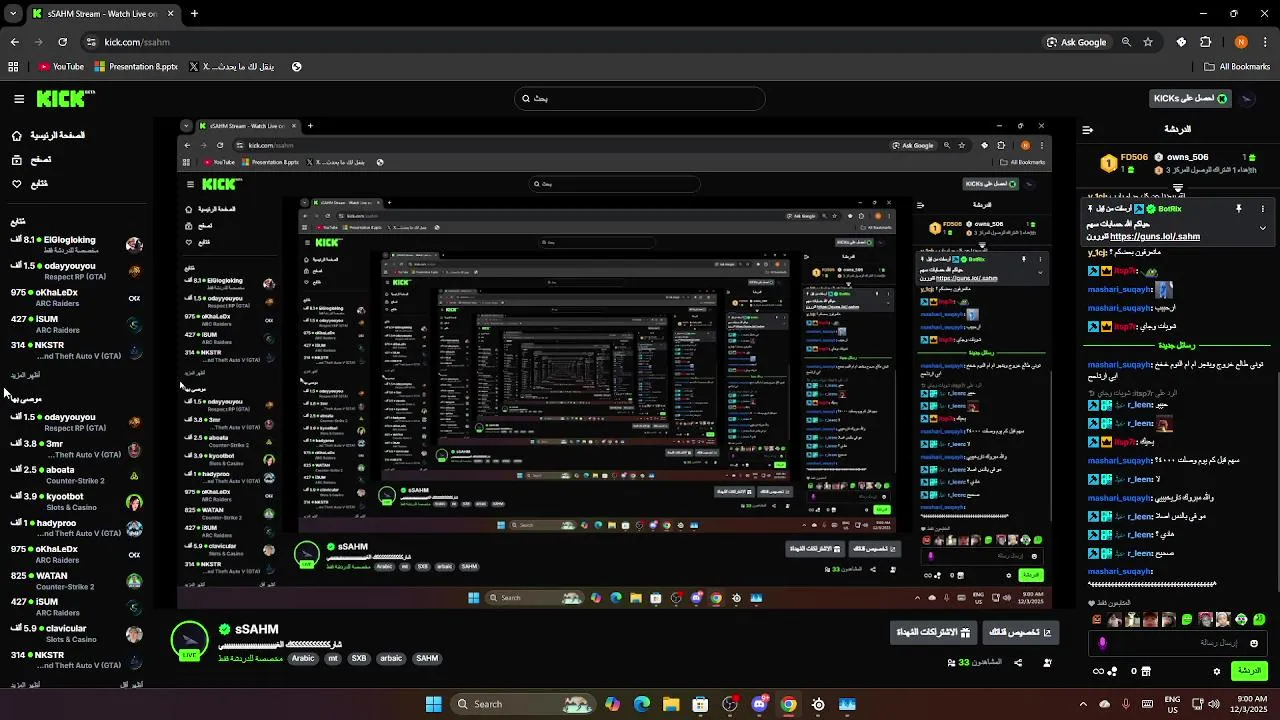Open the guns.lol/.sahm link
The image size is (1280, 720).
[x=1155, y=237]
